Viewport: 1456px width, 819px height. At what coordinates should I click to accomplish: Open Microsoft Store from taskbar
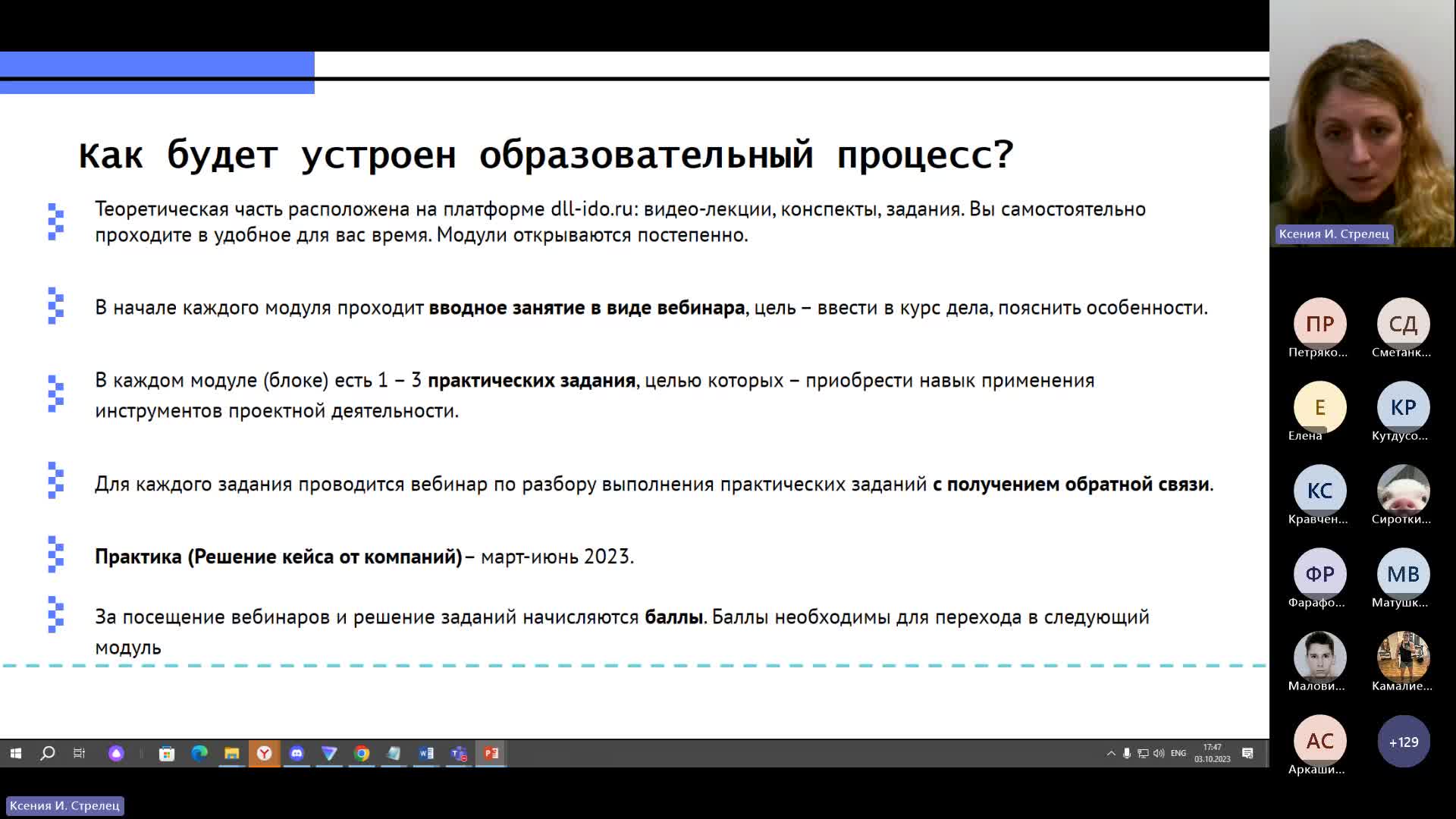point(167,753)
